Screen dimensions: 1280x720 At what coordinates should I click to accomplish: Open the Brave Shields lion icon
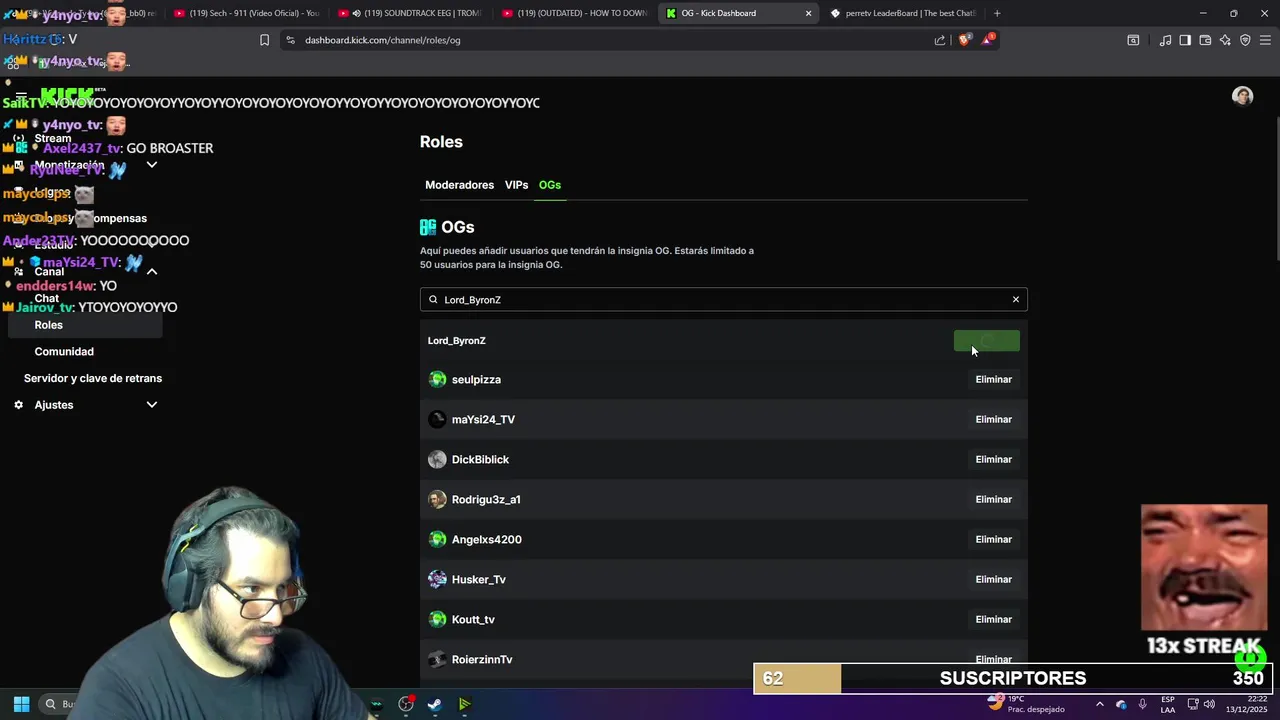point(964,40)
